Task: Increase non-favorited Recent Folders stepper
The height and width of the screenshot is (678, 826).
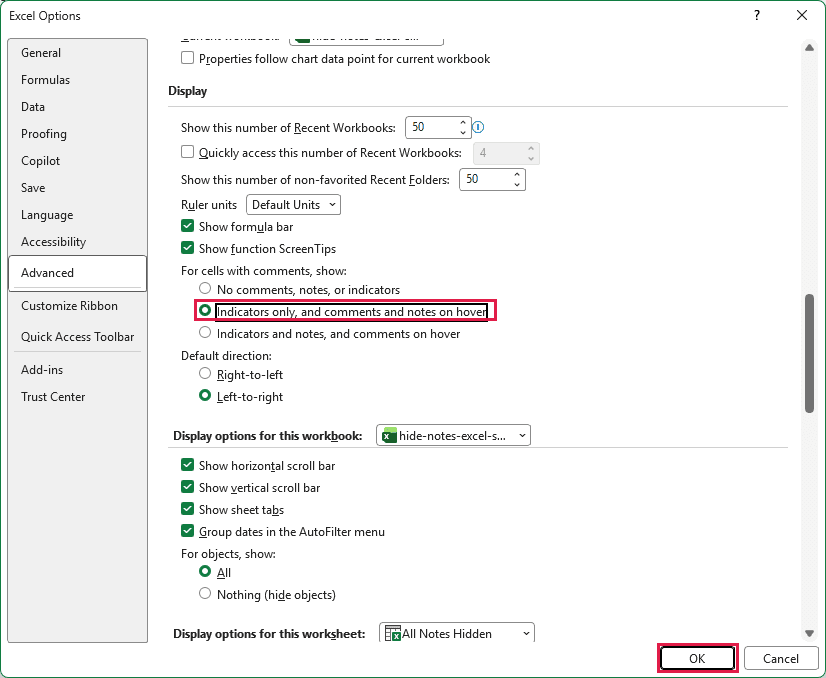Action: (517, 174)
